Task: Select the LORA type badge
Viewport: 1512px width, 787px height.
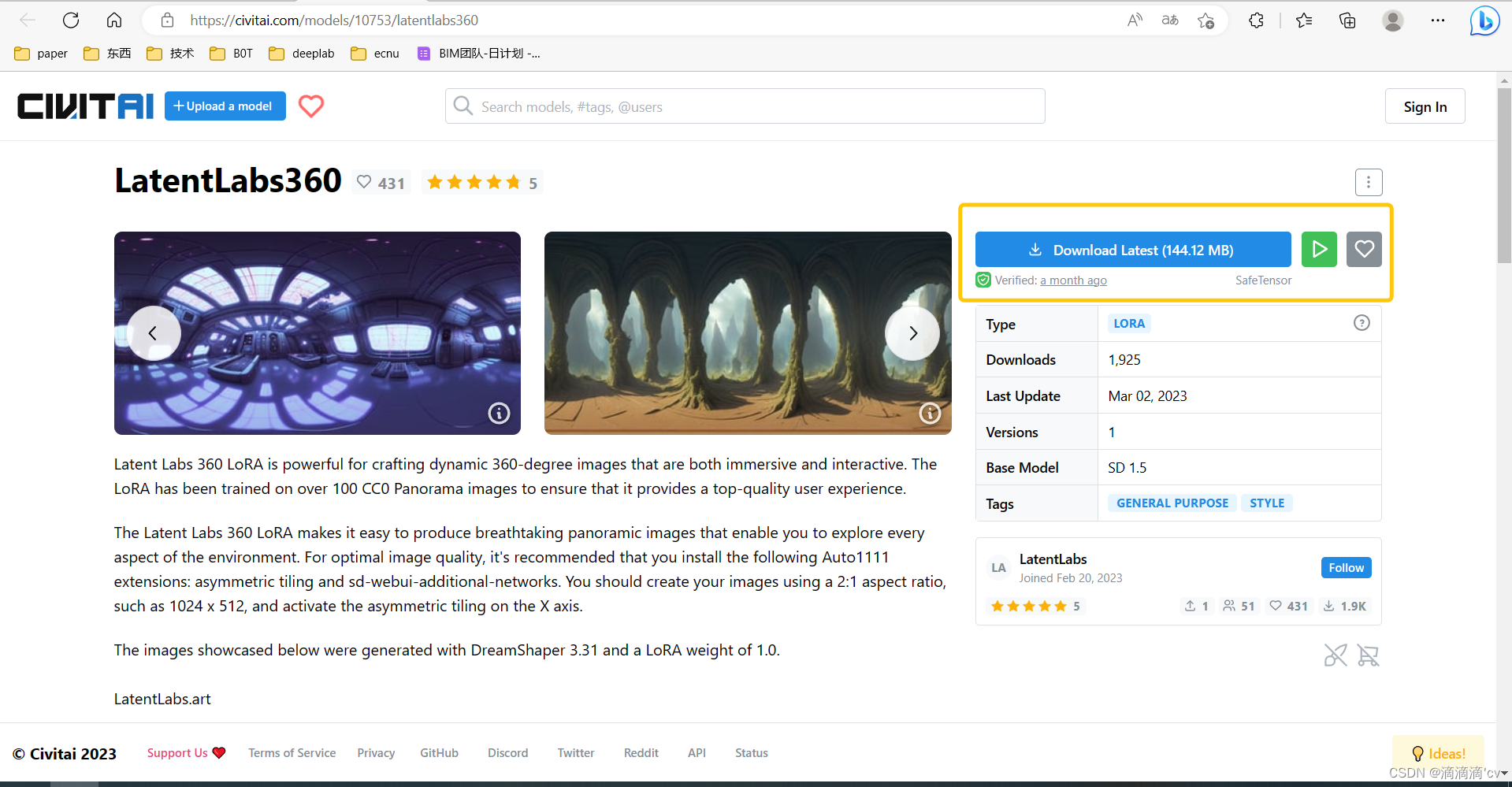Action: click(1129, 324)
